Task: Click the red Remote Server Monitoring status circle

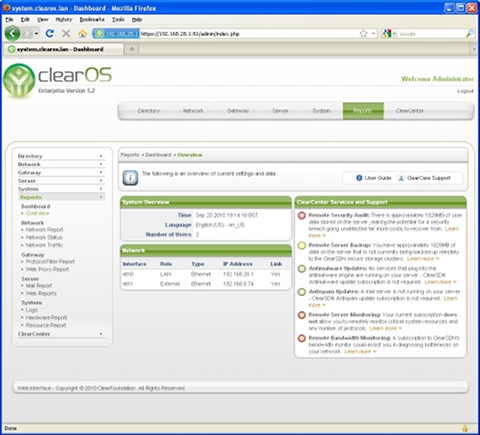Action: click(302, 315)
